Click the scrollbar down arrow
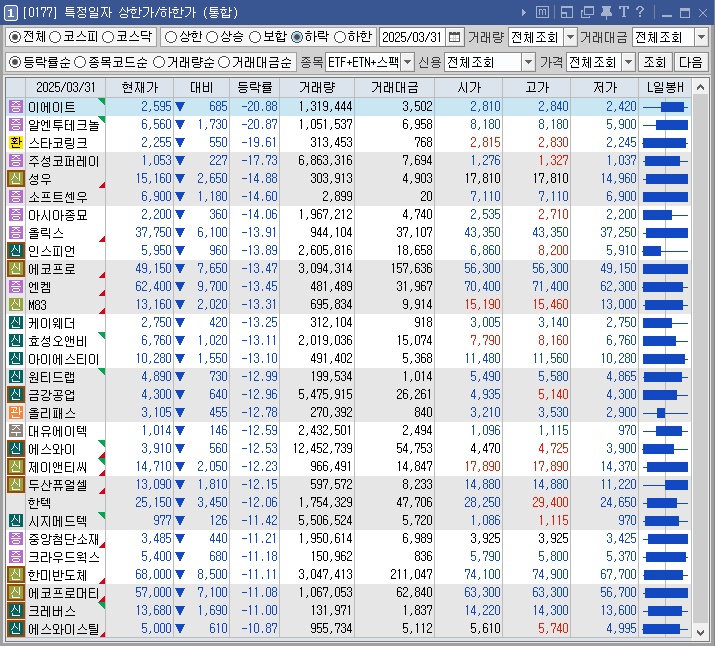Image resolution: width=715 pixels, height=646 pixels. point(700,632)
